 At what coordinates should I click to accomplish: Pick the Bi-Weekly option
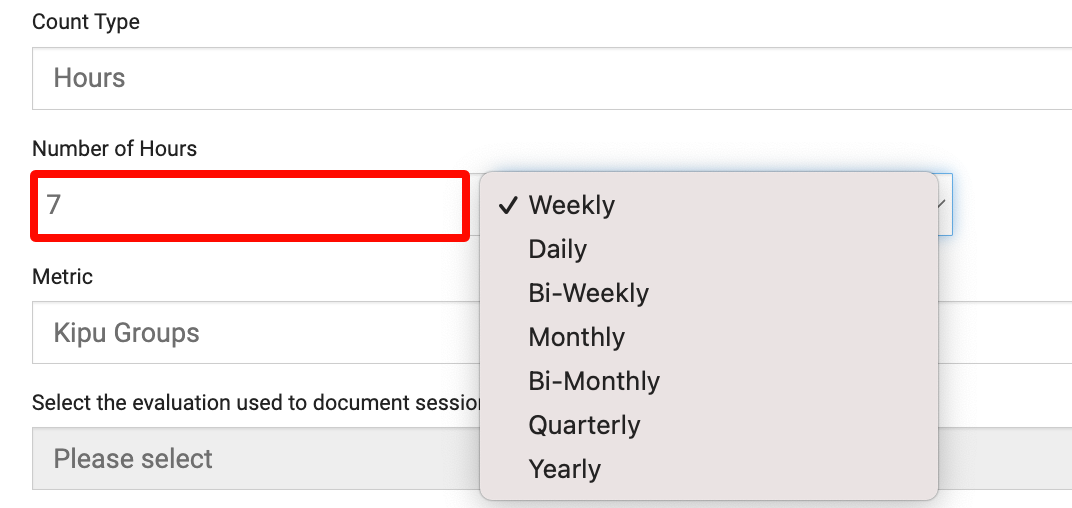(x=588, y=293)
